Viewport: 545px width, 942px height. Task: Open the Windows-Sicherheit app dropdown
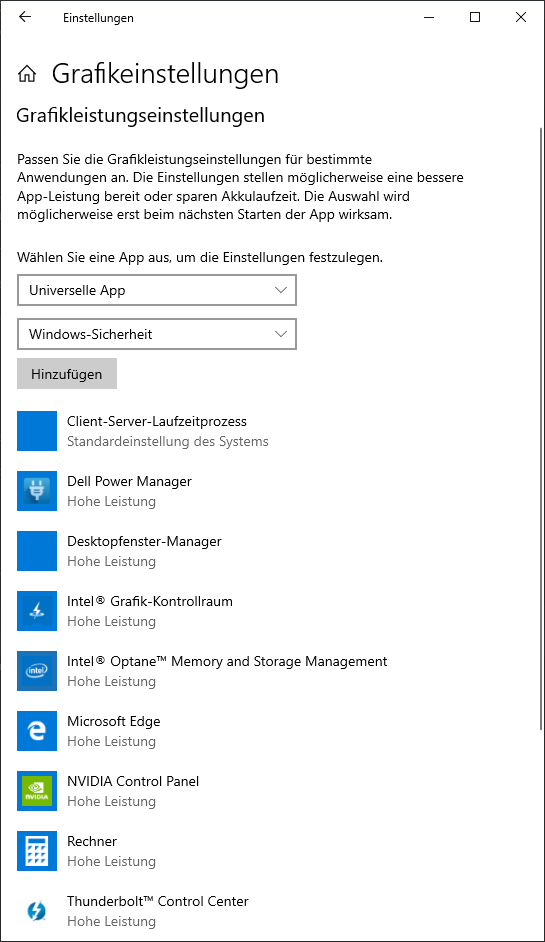pos(157,334)
